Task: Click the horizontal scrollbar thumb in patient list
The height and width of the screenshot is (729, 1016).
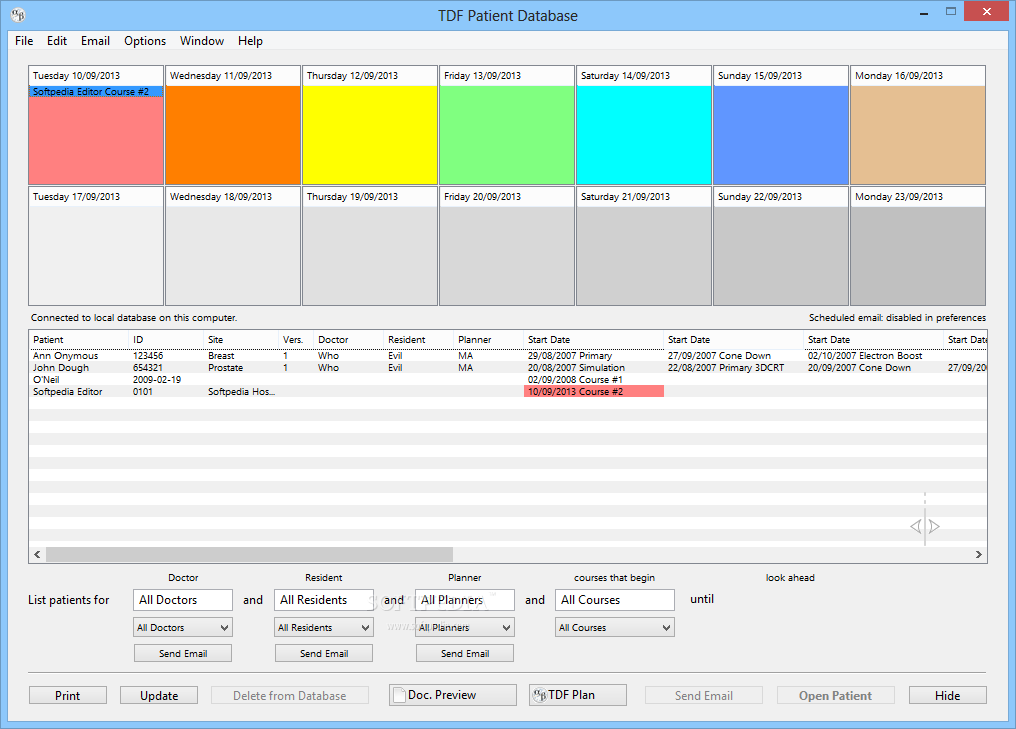Action: click(249, 555)
